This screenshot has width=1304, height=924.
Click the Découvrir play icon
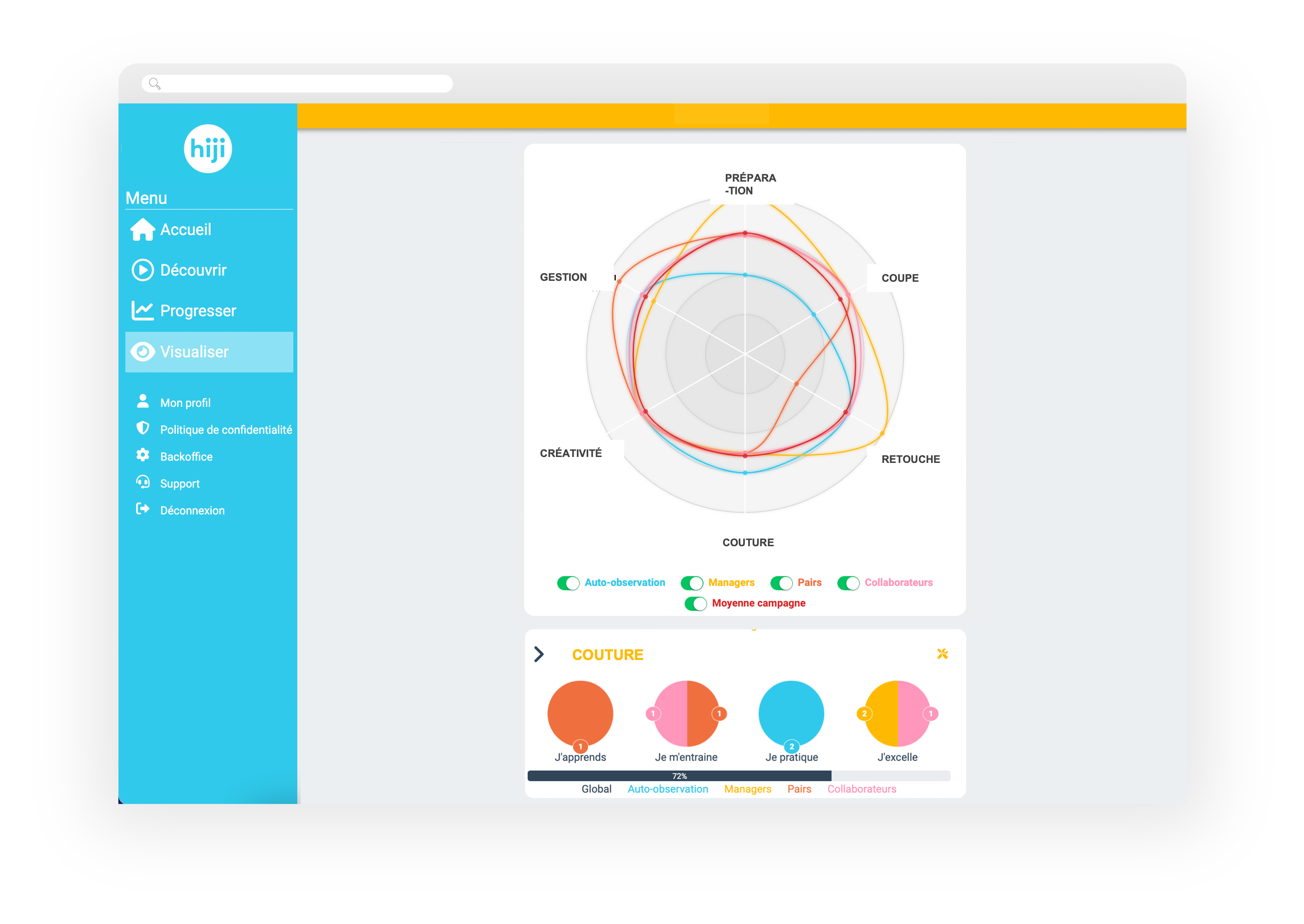(x=143, y=269)
